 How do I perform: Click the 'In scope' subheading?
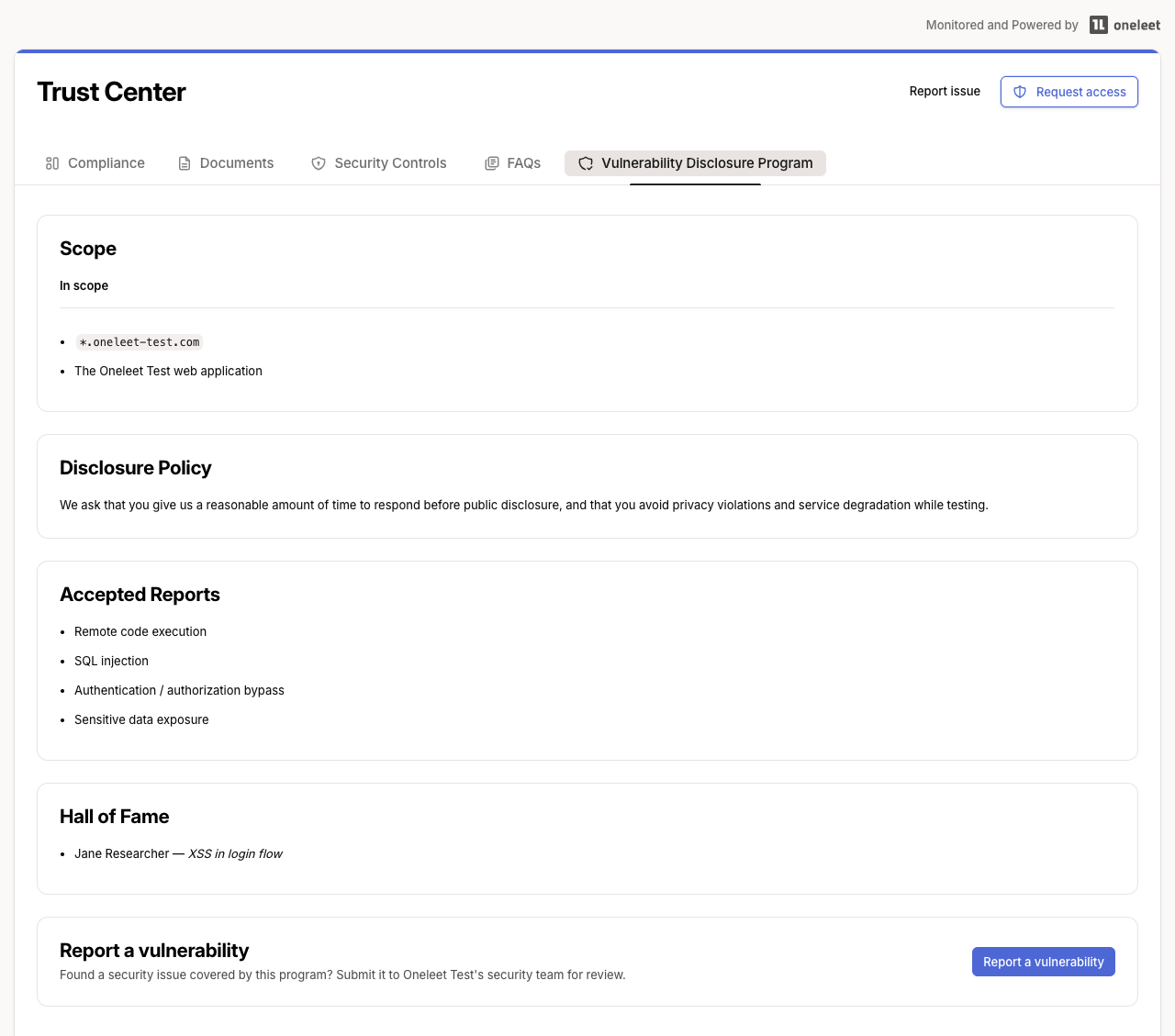click(x=84, y=285)
